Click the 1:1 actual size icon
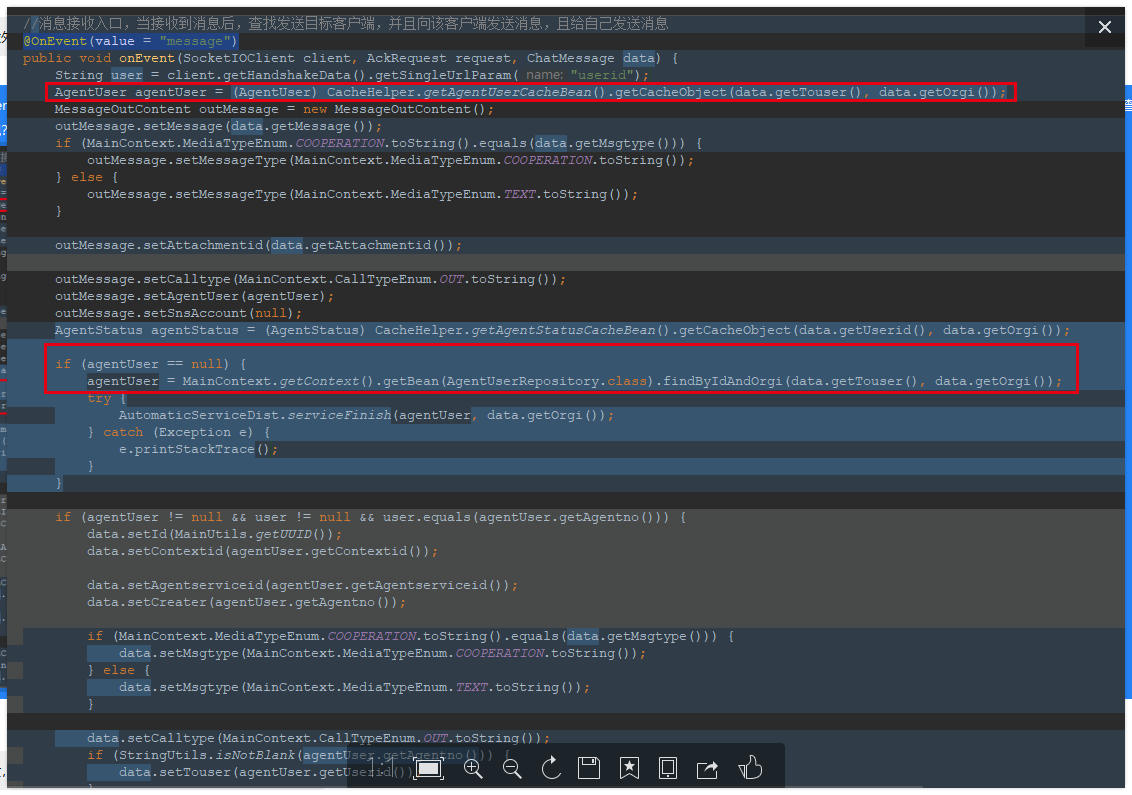The width and height of the screenshot is (1132, 795). point(380,768)
